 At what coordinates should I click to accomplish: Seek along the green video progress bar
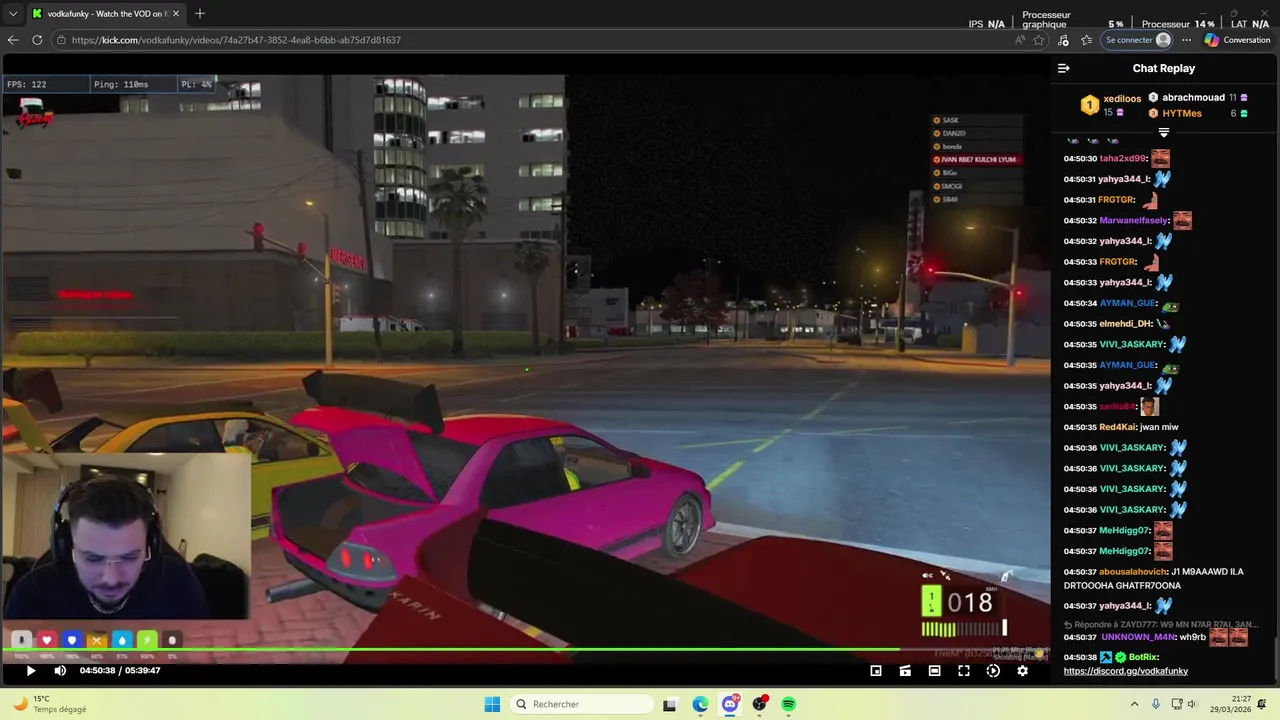point(525,651)
